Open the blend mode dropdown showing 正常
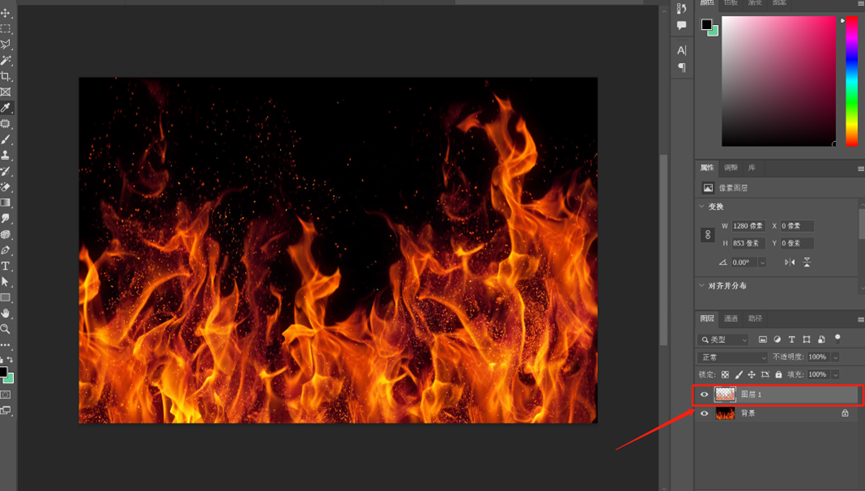 click(733, 357)
